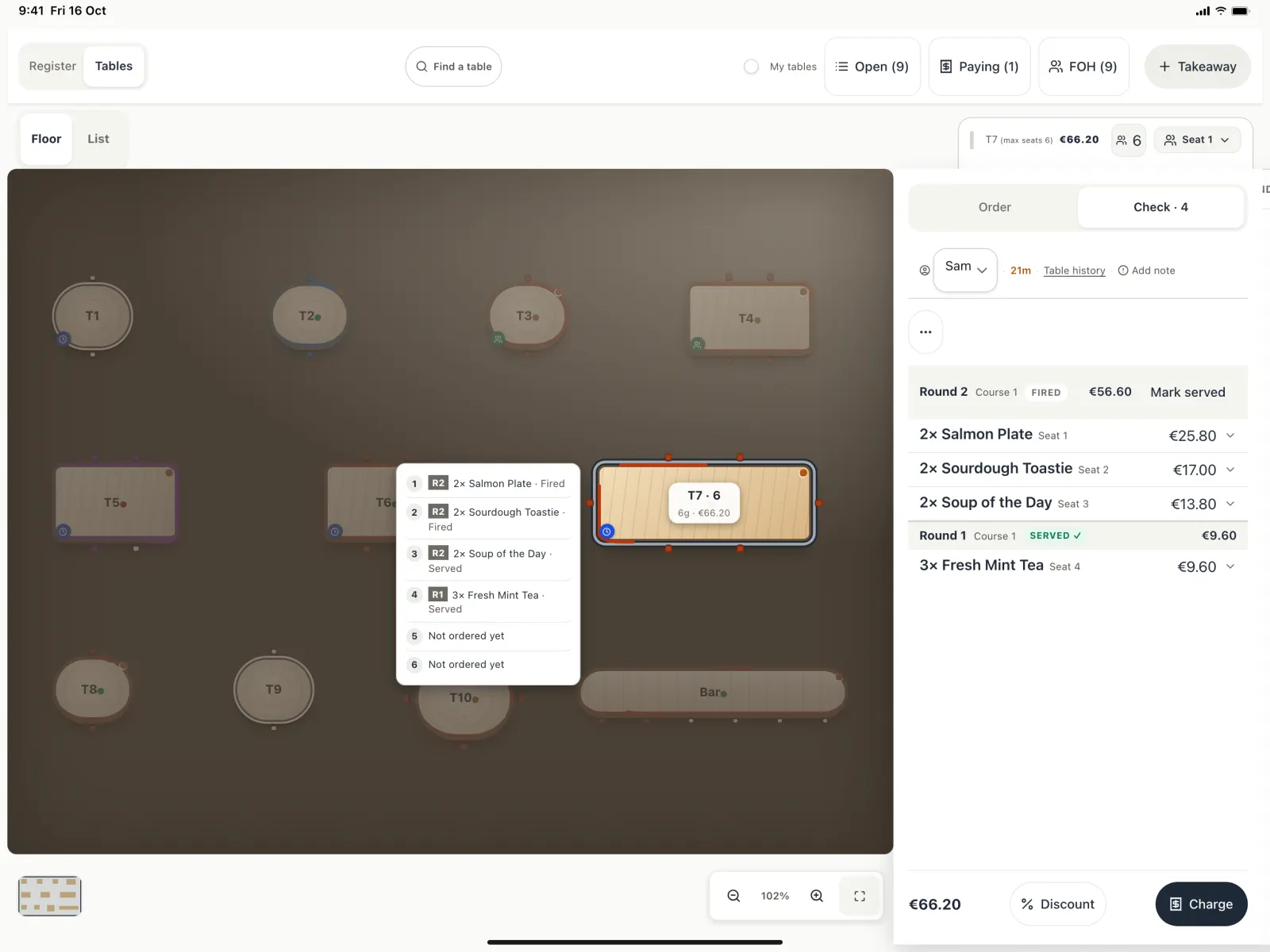
Task: Show Open (9) tables filter
Action: (x=872, y=67)
